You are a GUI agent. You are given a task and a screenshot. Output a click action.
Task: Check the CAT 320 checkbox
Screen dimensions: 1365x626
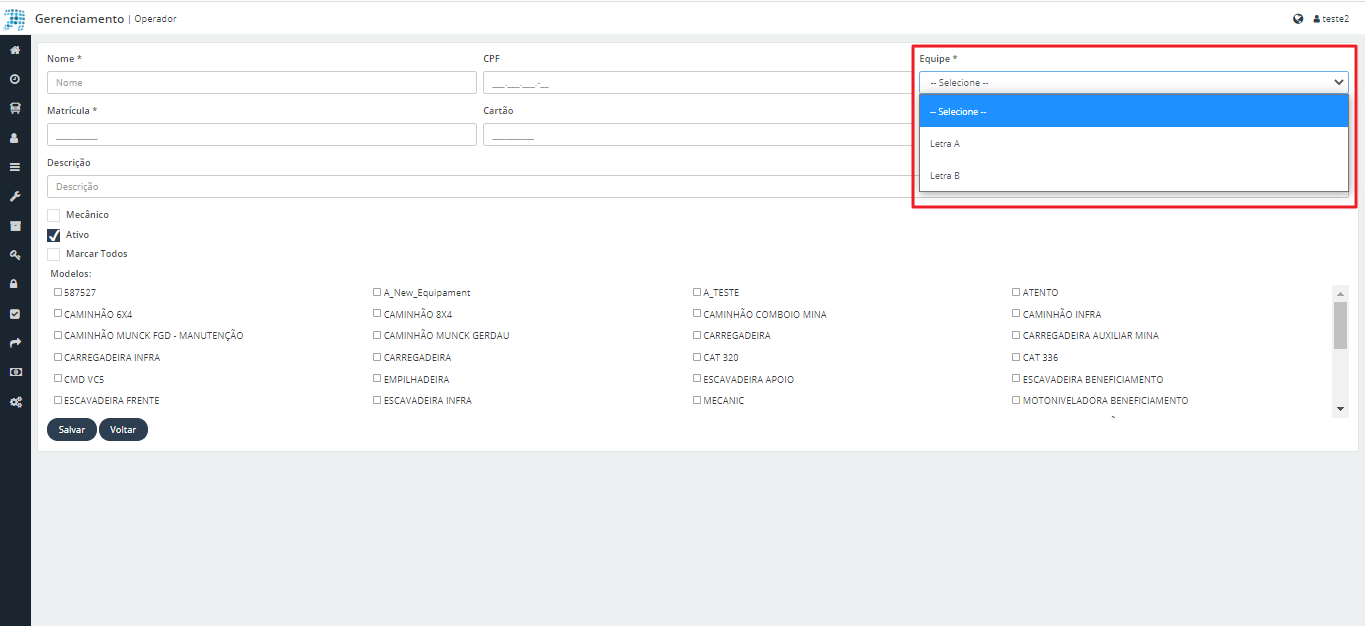coord(697,357)
